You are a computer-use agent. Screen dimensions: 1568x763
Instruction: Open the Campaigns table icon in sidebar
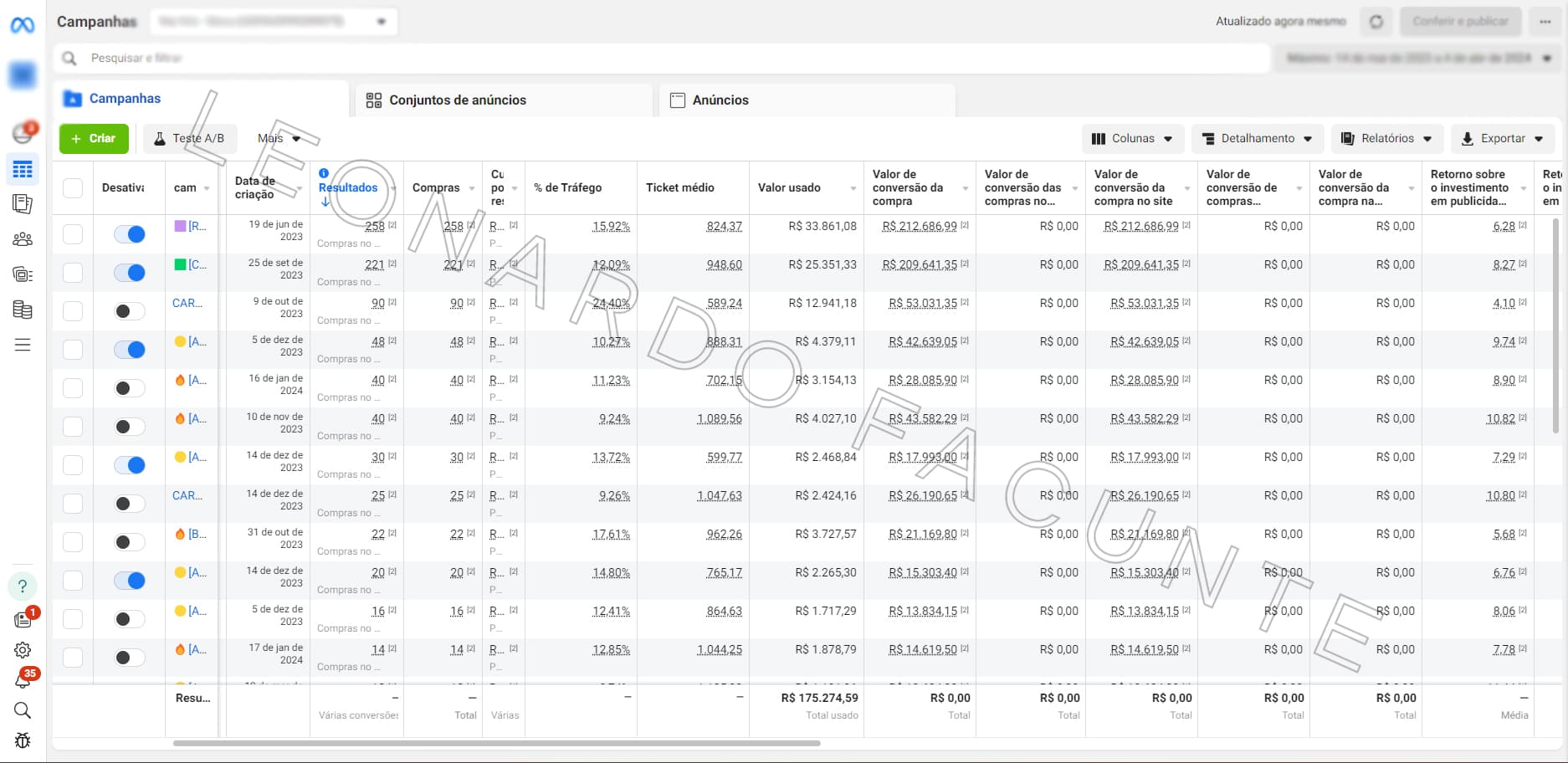click(23, 170)
